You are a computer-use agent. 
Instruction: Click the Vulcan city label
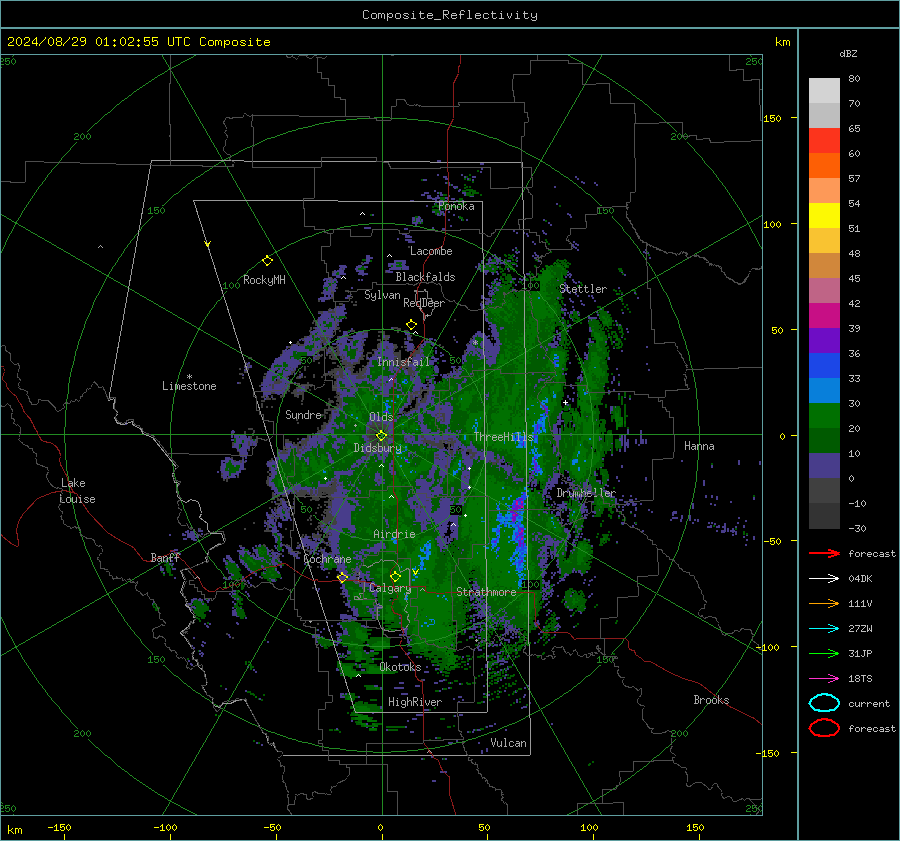pyautogui.click(x=509, y=743)
